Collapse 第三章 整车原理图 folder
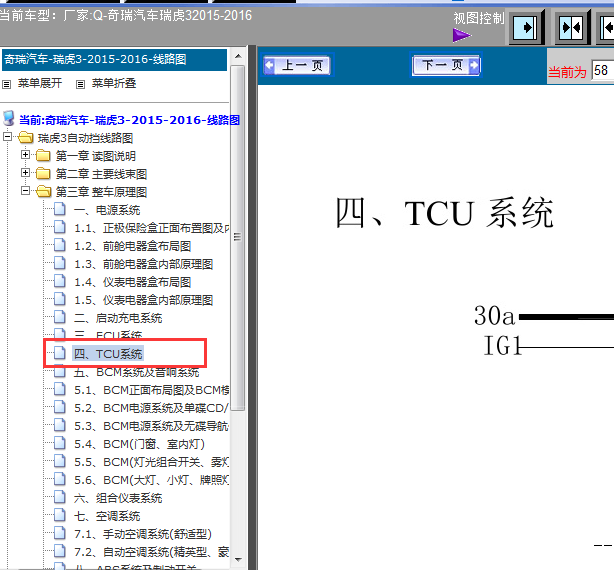 point(25,191)
